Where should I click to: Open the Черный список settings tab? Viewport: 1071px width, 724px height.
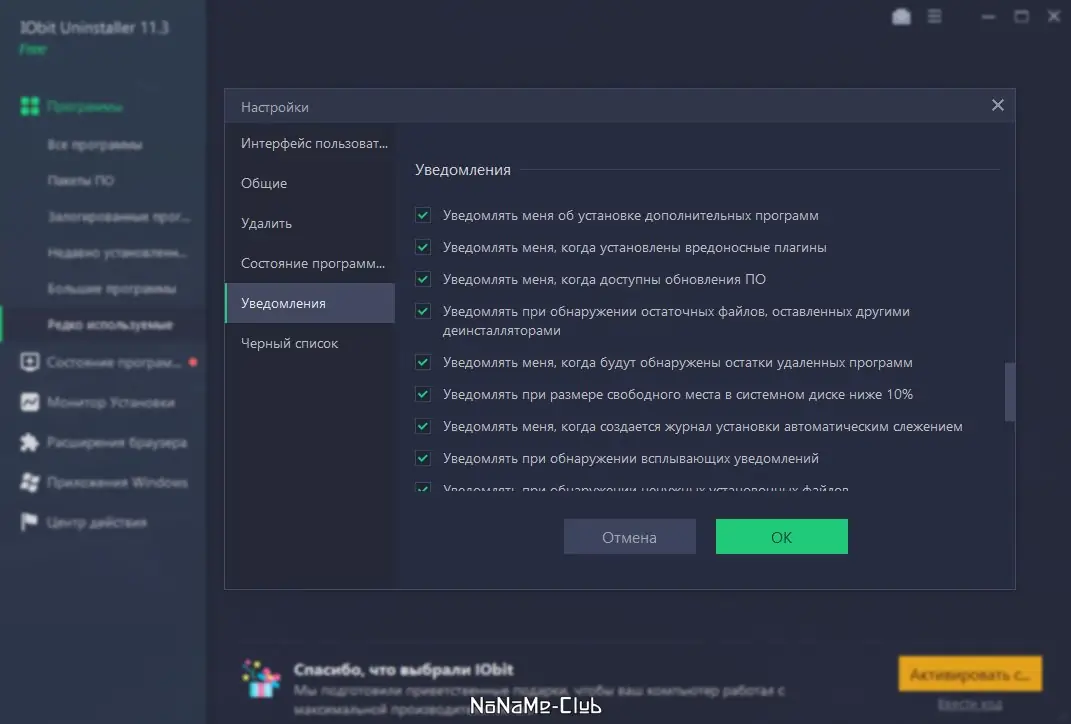310,343
